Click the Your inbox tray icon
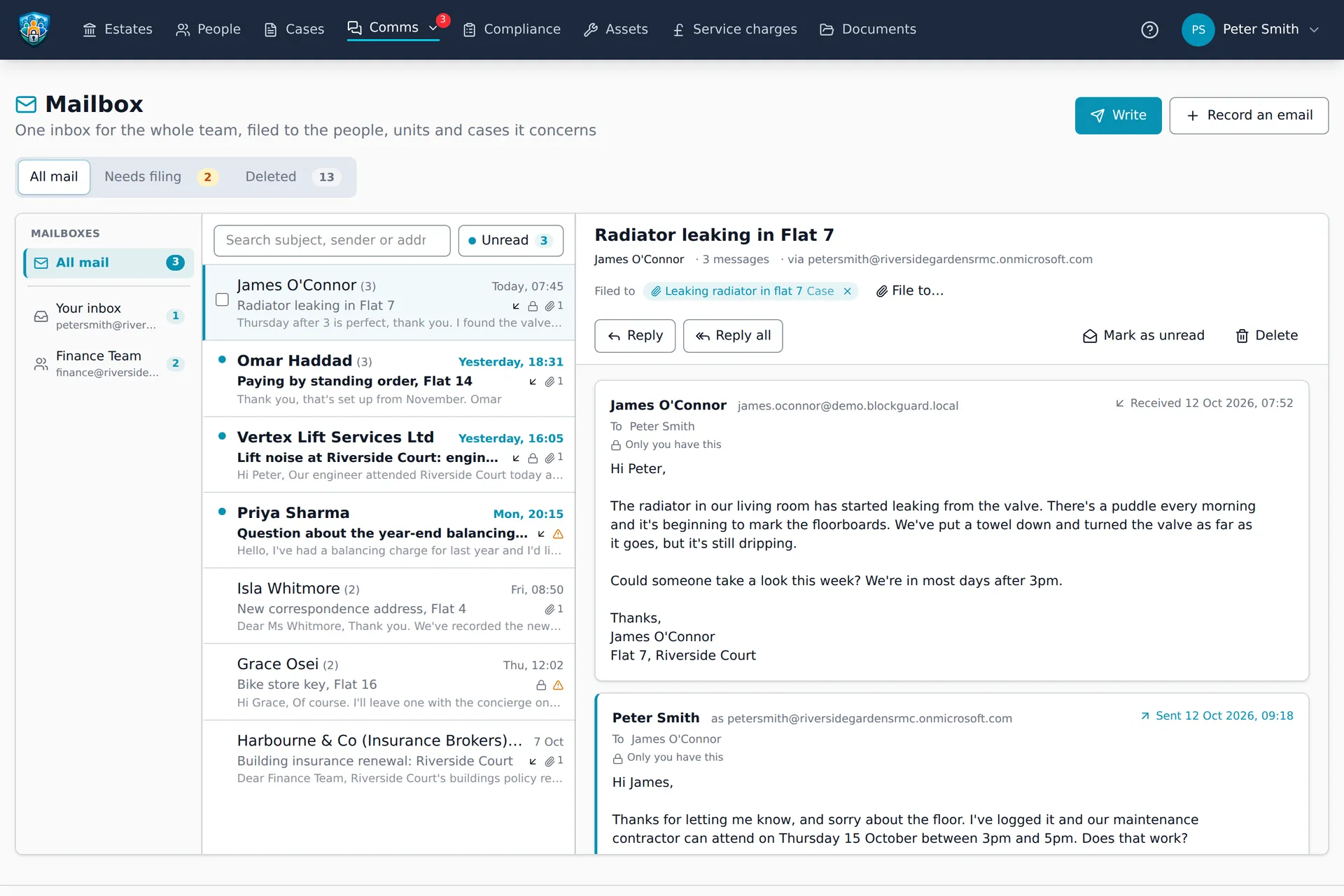 [x=41, y=316]
